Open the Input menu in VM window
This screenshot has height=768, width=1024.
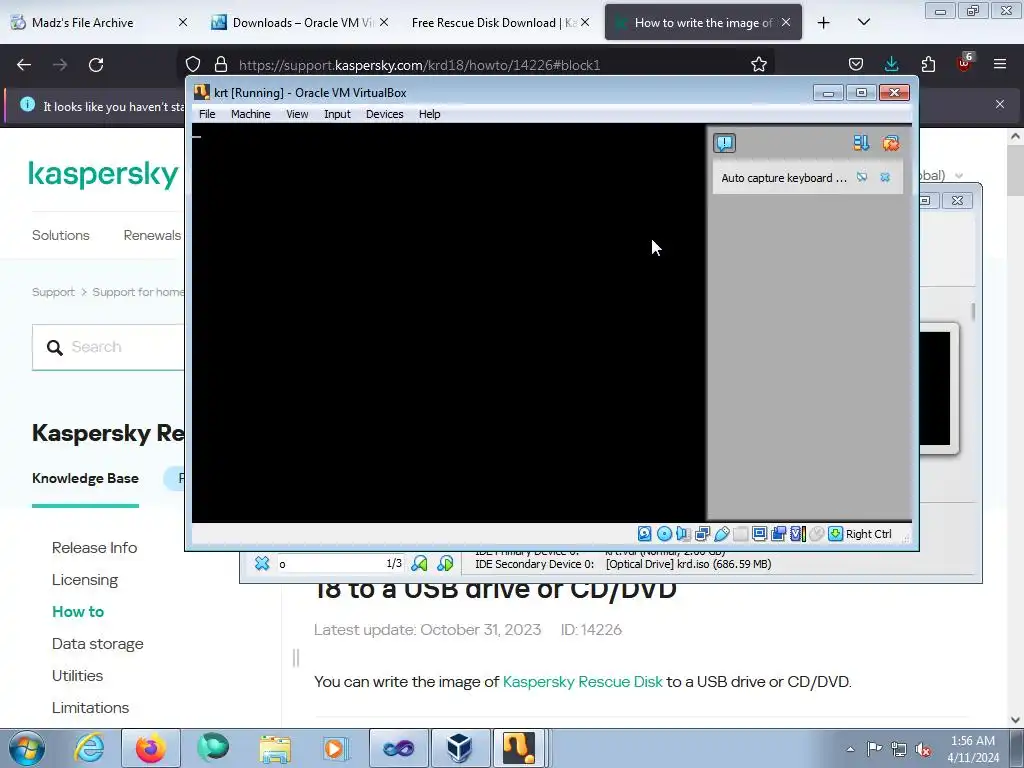pyautogui.click(x=337, y=114)
